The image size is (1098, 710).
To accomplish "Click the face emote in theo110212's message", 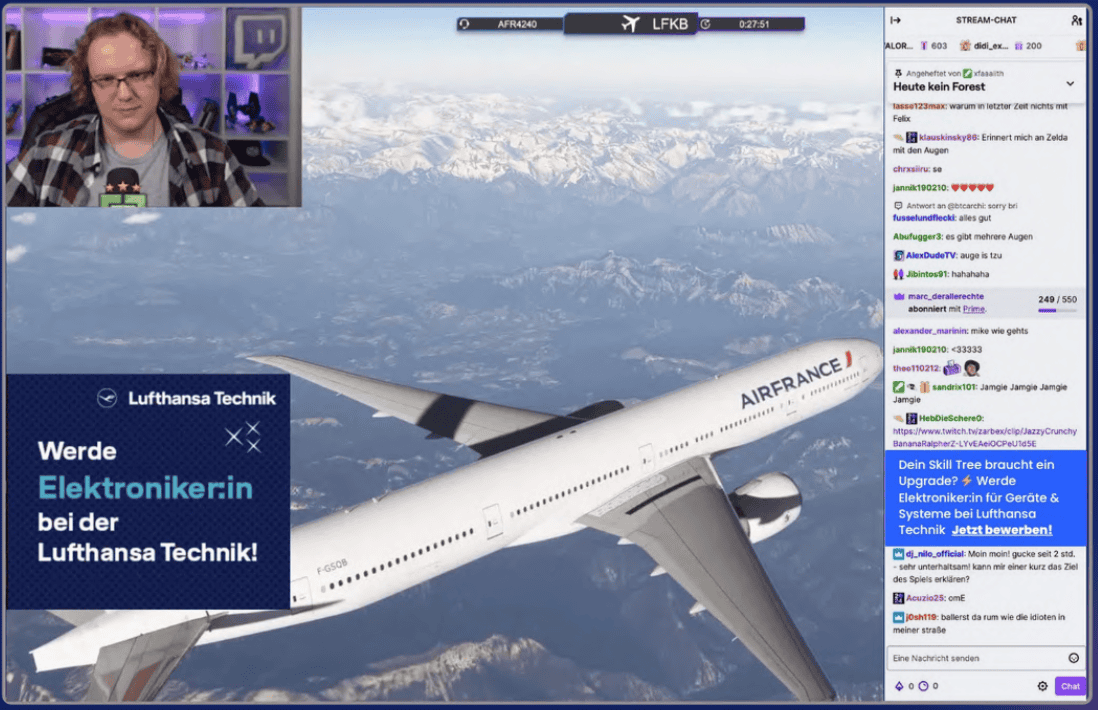I will point(971,368).
